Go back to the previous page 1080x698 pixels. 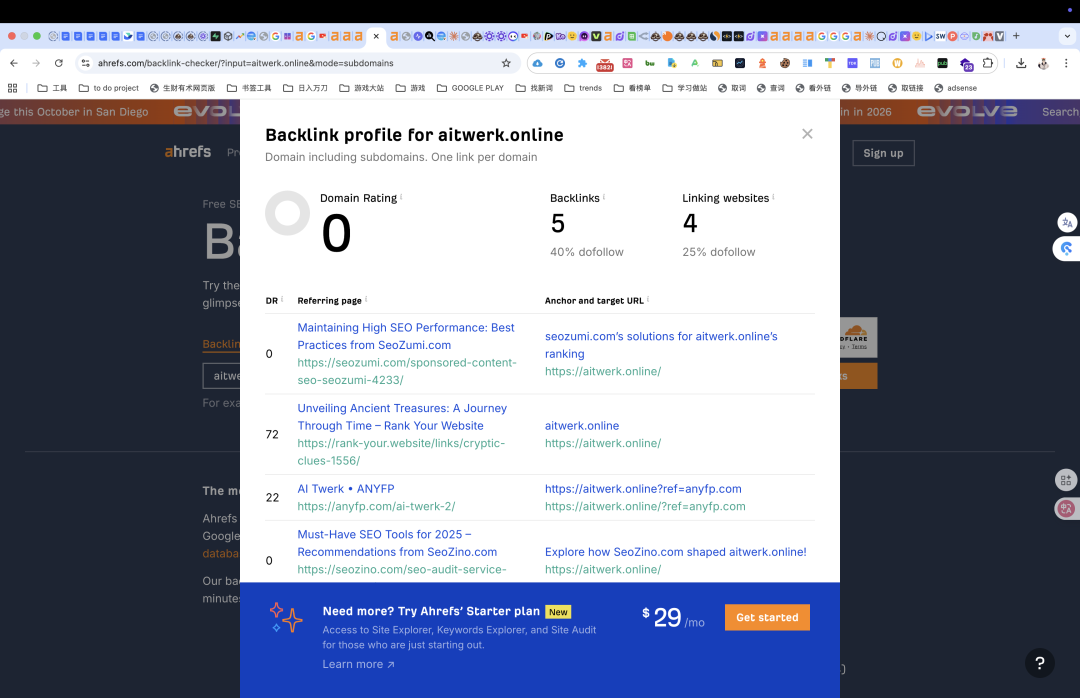click(x=14, y=63)
